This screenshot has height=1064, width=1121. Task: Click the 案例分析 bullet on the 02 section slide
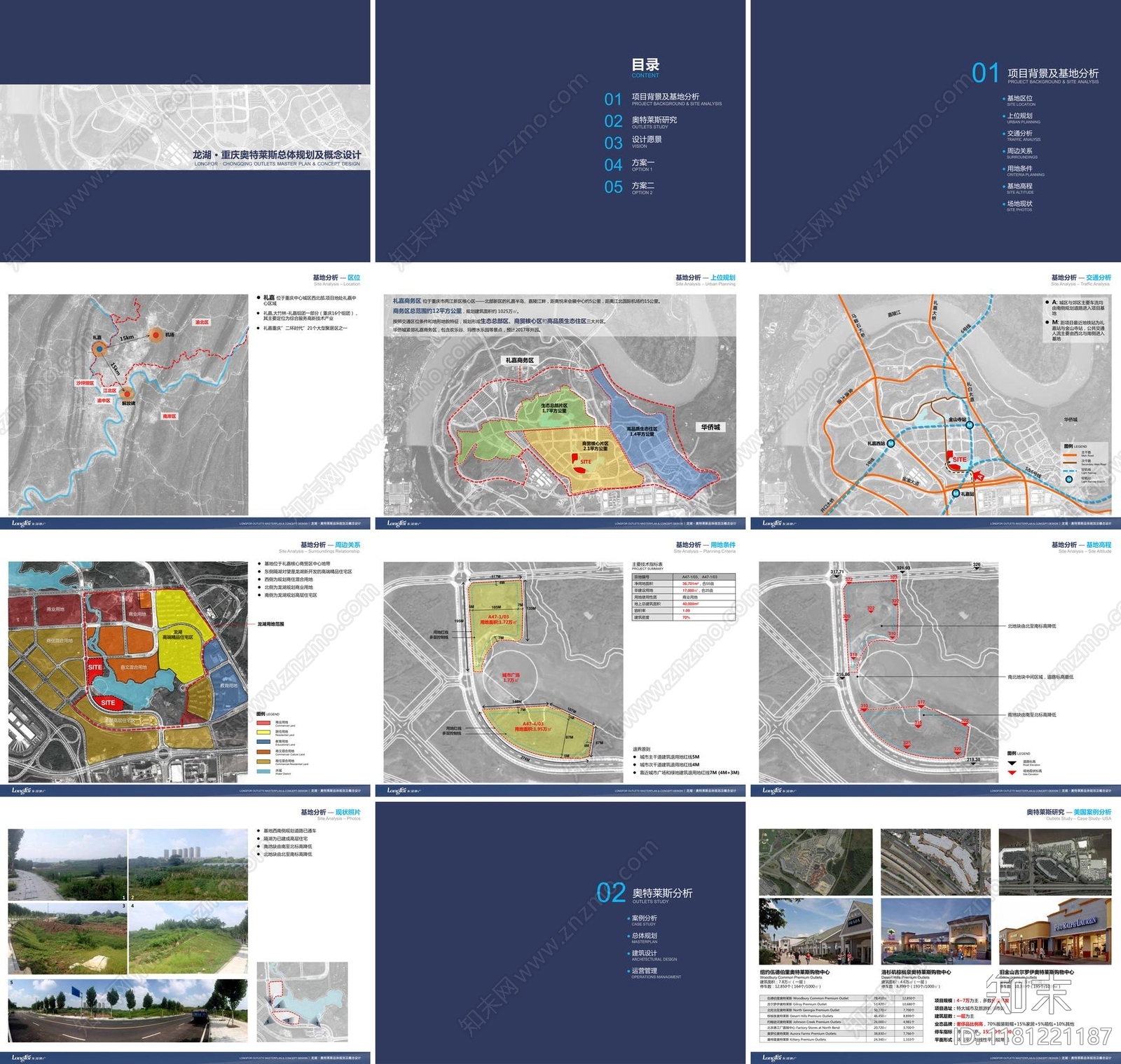(x=644, y=920)
